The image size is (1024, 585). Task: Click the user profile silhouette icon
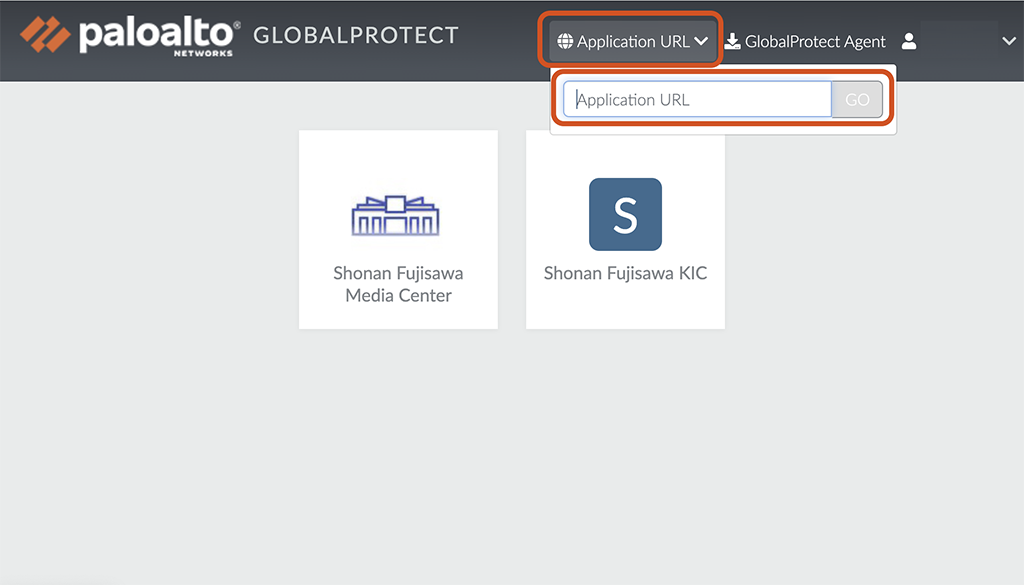point(908,42)
